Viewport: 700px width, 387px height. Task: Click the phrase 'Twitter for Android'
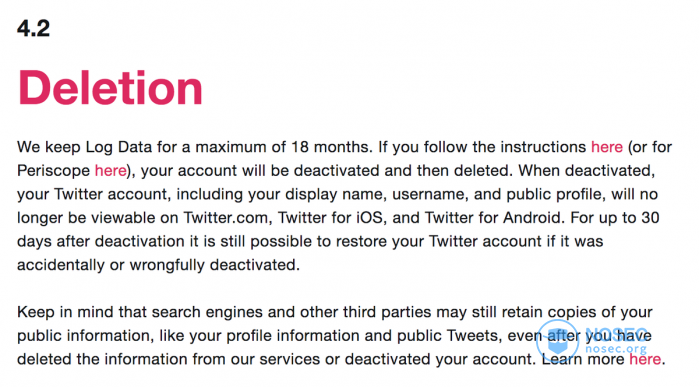(493, 218)
